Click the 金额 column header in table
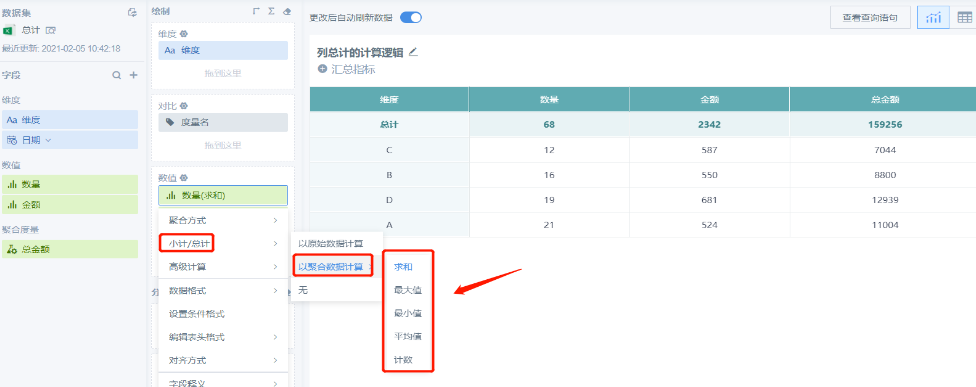Screen dimensions: 976x387 coord(709,100)
